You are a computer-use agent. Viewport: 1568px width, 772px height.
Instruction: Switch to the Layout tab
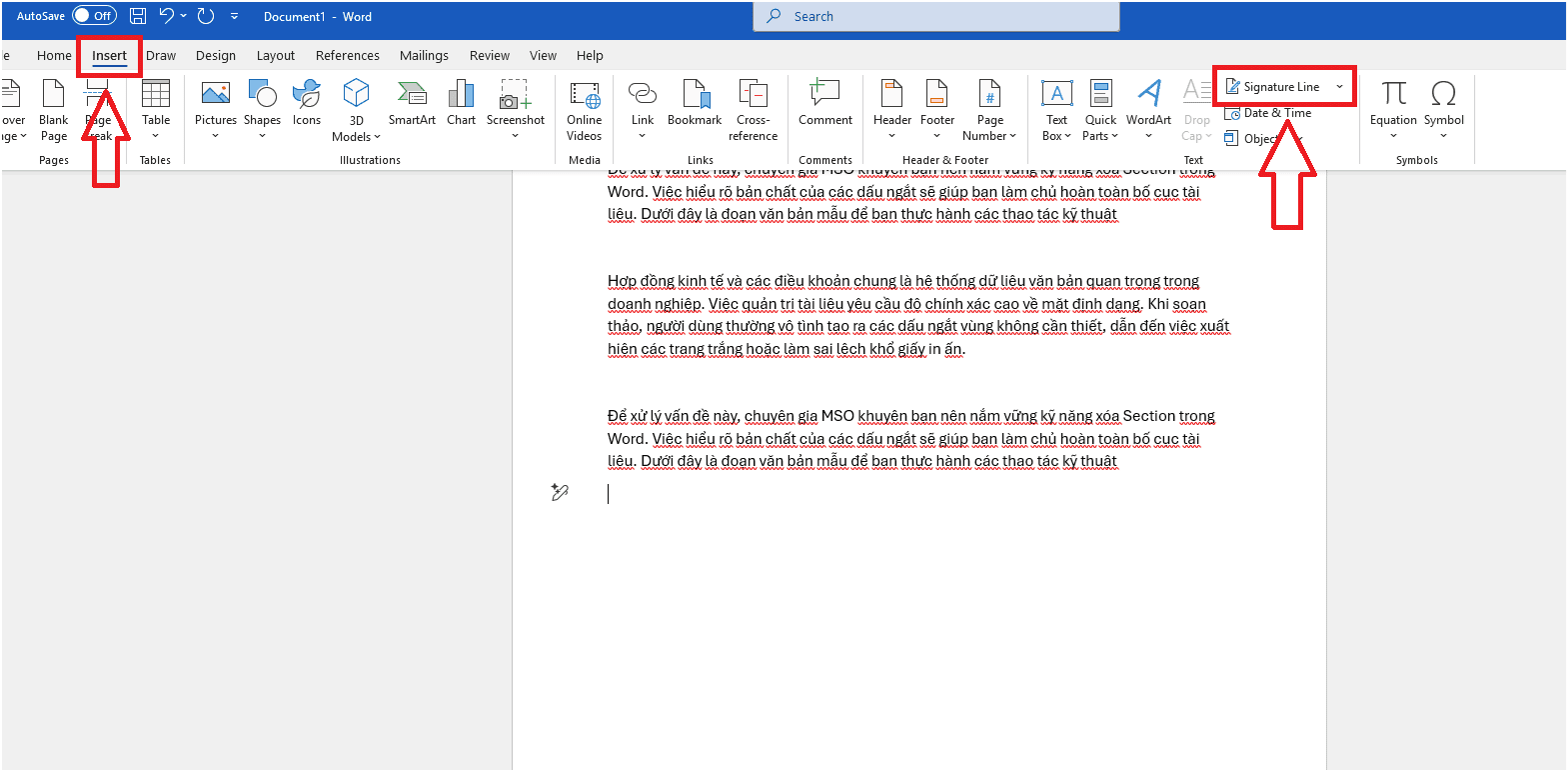click(x=275, y=56)
